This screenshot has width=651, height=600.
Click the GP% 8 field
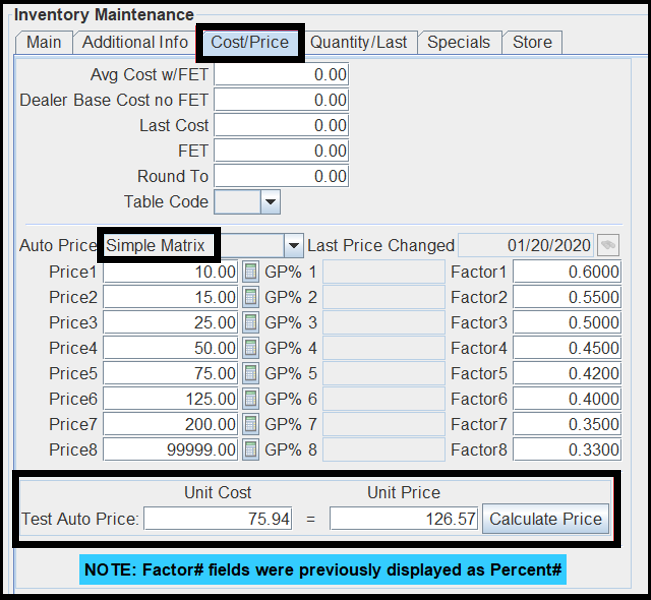tap(384, 449)
